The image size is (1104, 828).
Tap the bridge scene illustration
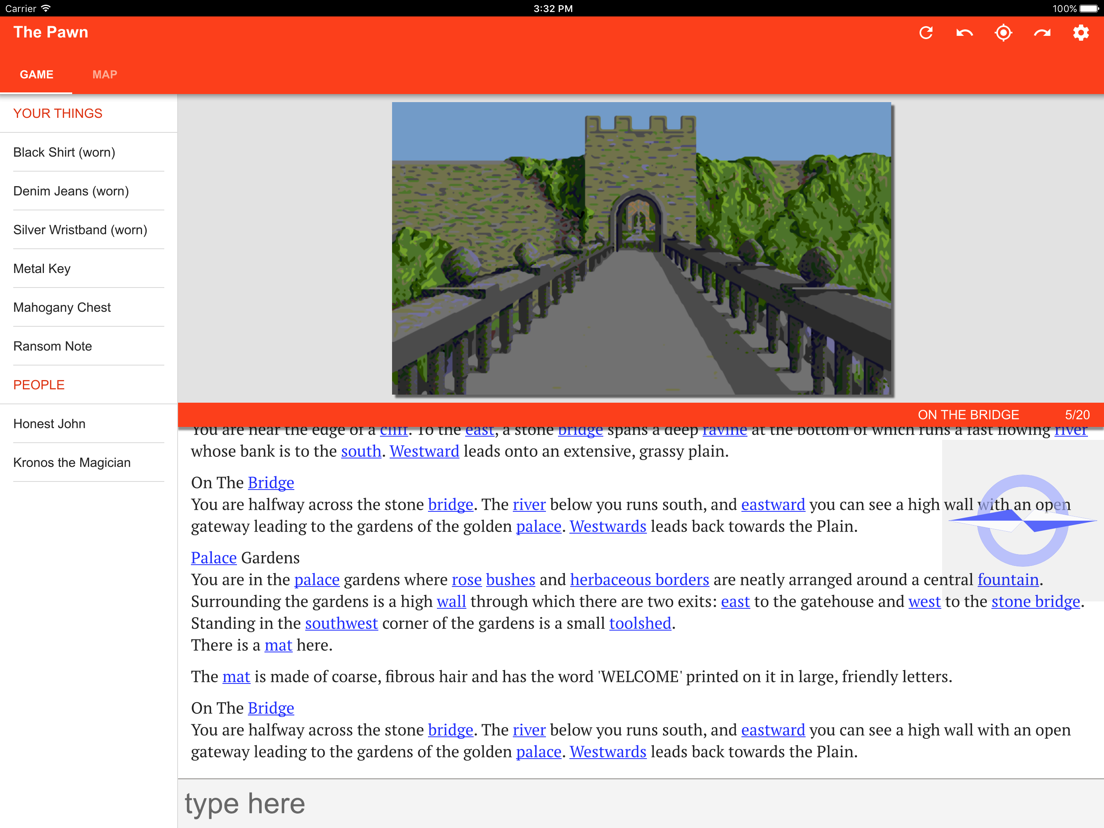[x=642, y=249]
